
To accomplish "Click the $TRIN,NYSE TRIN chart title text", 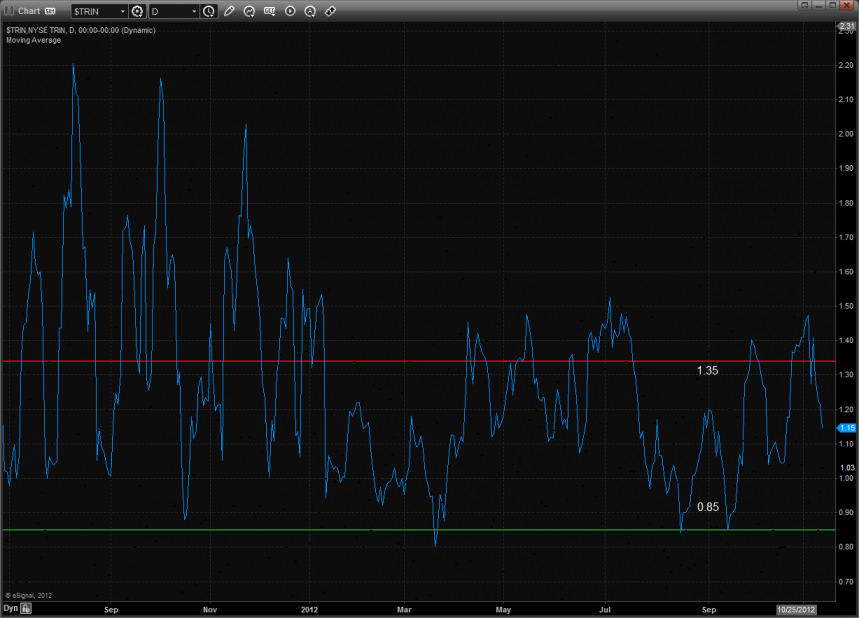I will coord(80,31).
